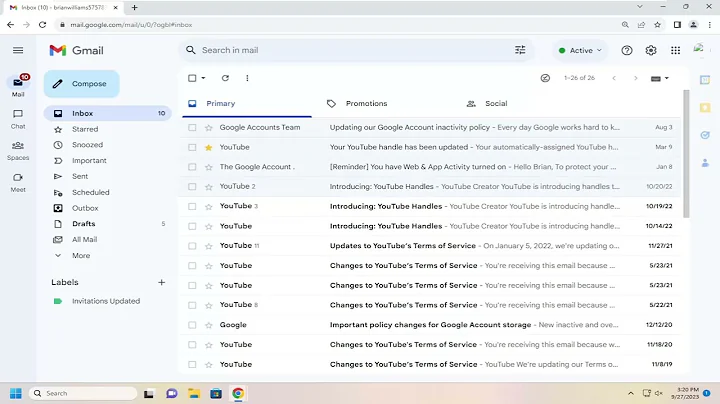This screenshot has height=404, width=720.
Task: Click the offline sync status icon
Action: (x=545, y=78)
